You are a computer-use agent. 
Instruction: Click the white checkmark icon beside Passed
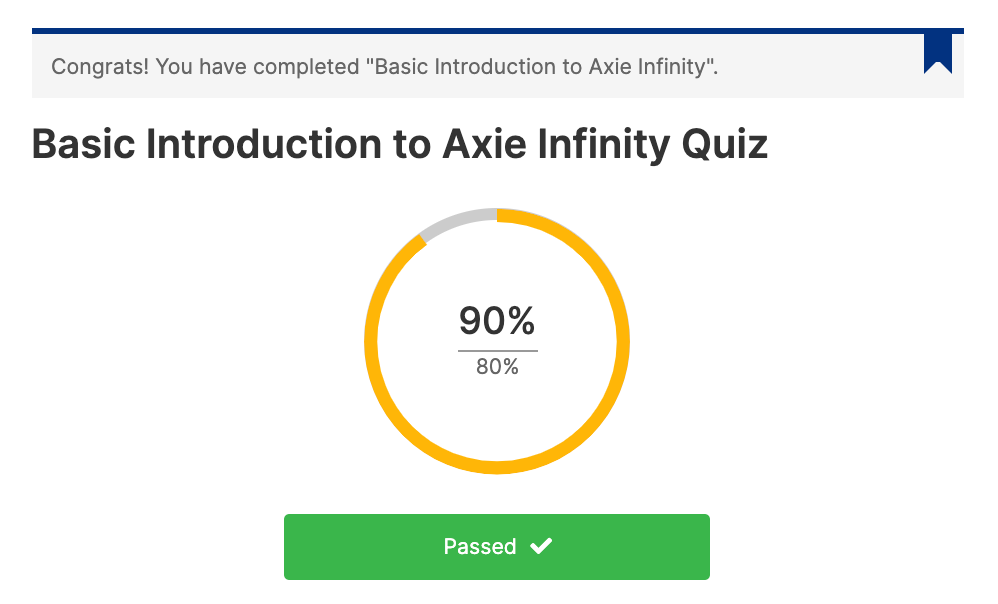click(541, 546)
